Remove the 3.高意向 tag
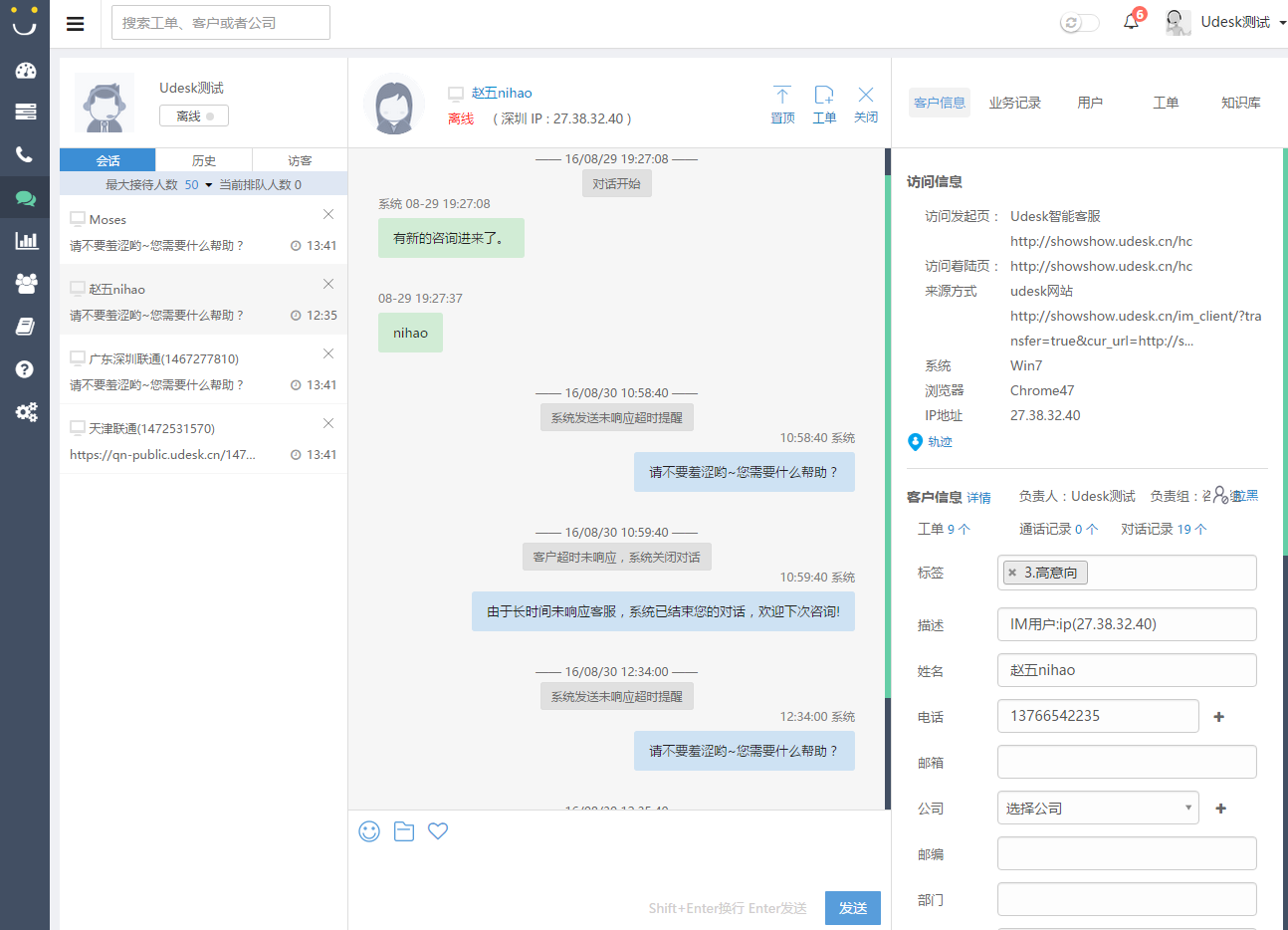 click(1012, 573)
